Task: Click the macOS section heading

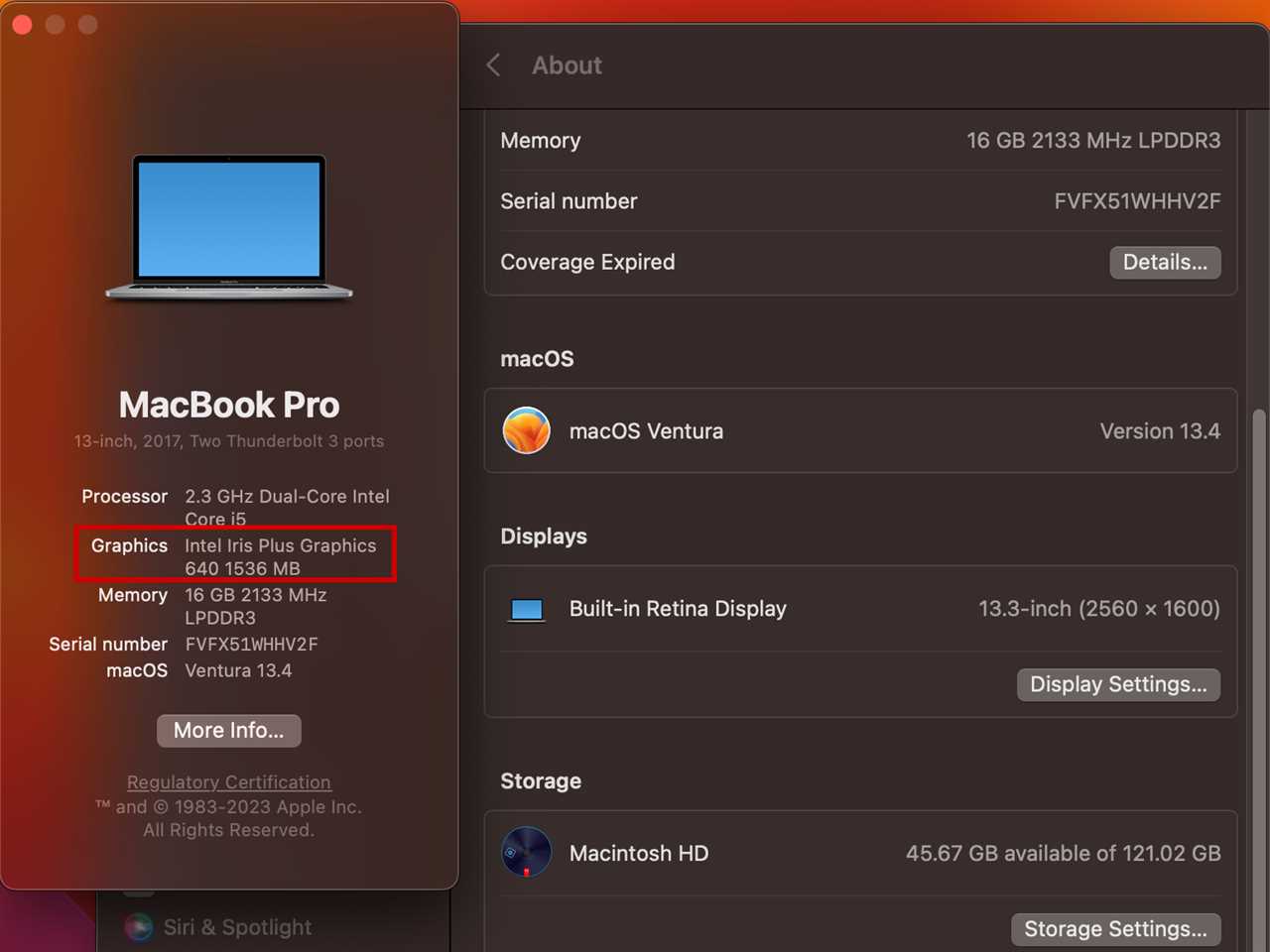Action: pos(537,359)
